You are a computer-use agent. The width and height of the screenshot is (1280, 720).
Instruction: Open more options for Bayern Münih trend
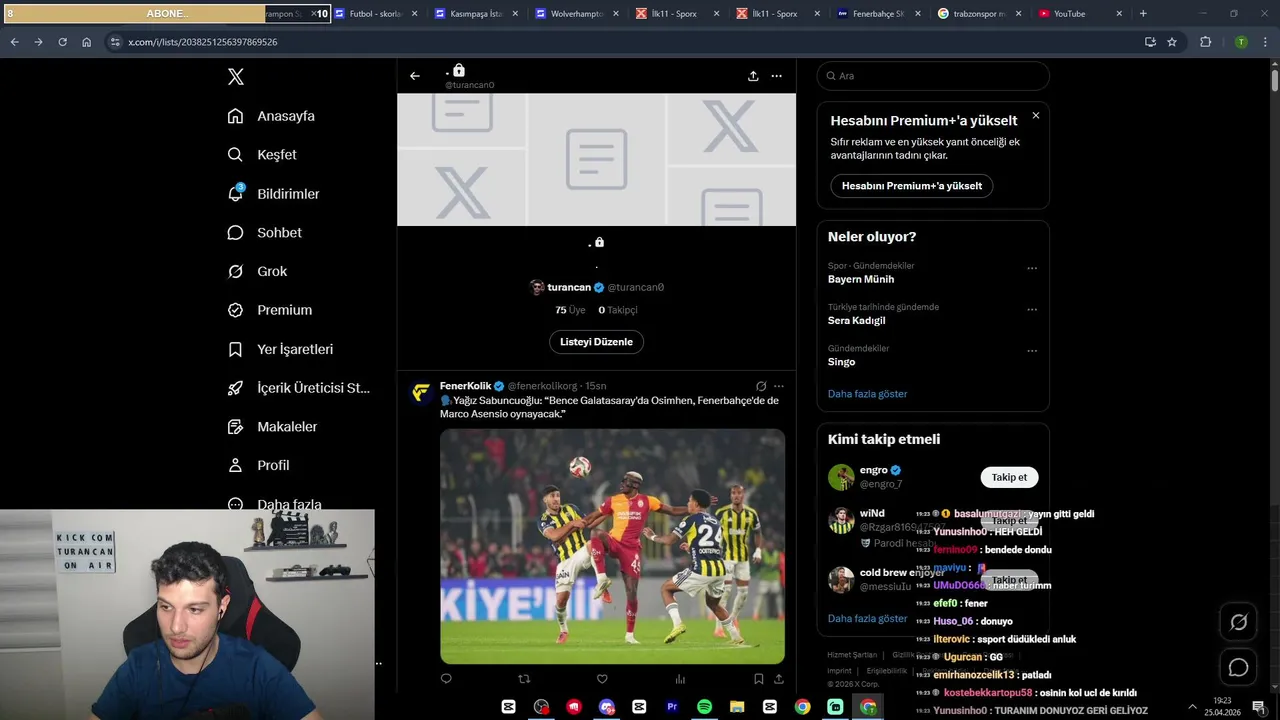pos(1032,268)
